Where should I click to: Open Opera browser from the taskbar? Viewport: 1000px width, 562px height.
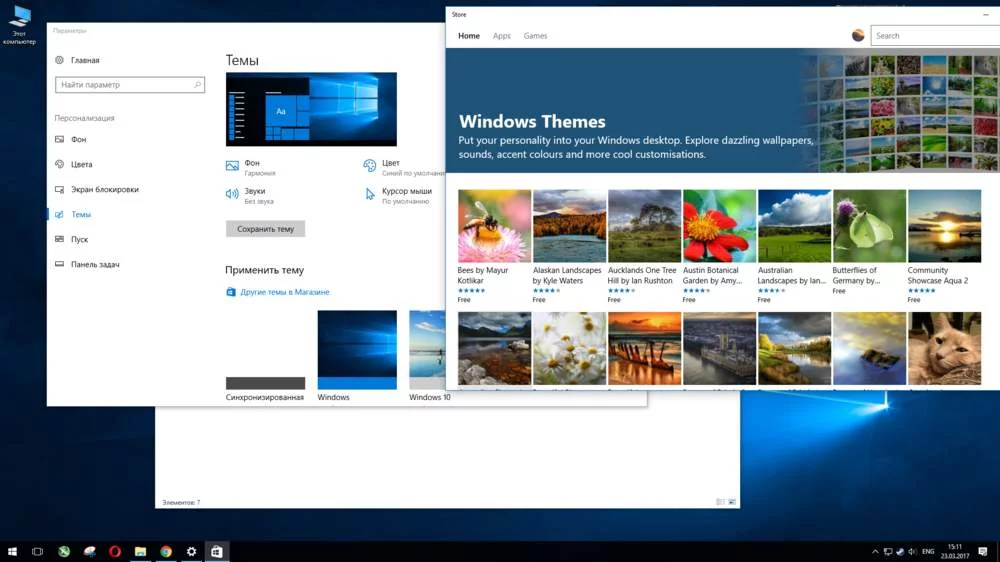(115, 551)
